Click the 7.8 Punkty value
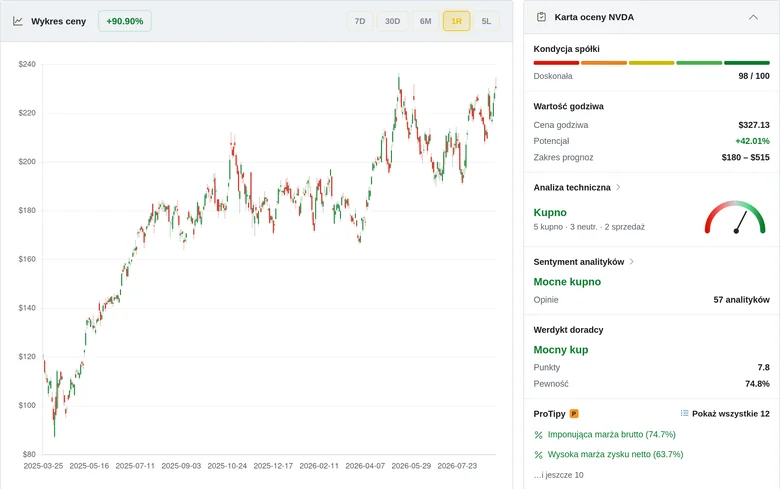780x489 pixels. tap(764, 368)
